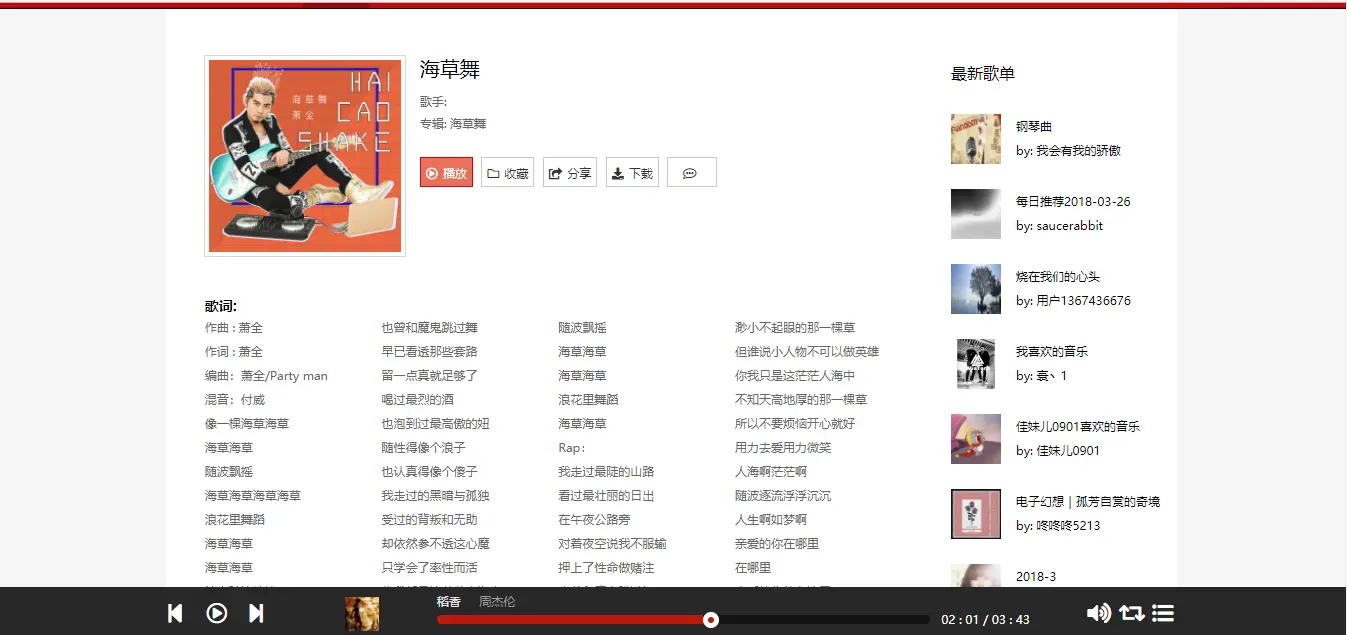This screenshot has height=635, width=1347.
Task: Click lyric line 喝过最烈的酒
Action: point(417,400)
